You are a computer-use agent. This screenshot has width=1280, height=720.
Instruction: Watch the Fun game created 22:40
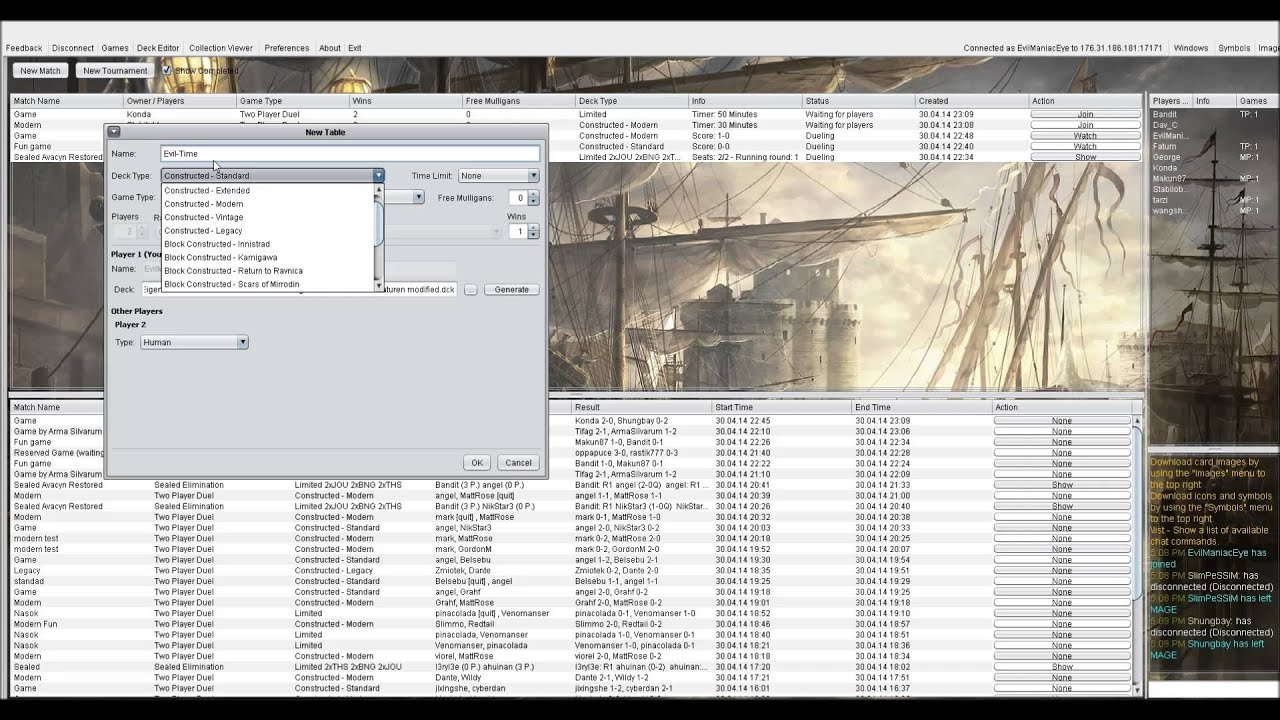(1085, 147)
